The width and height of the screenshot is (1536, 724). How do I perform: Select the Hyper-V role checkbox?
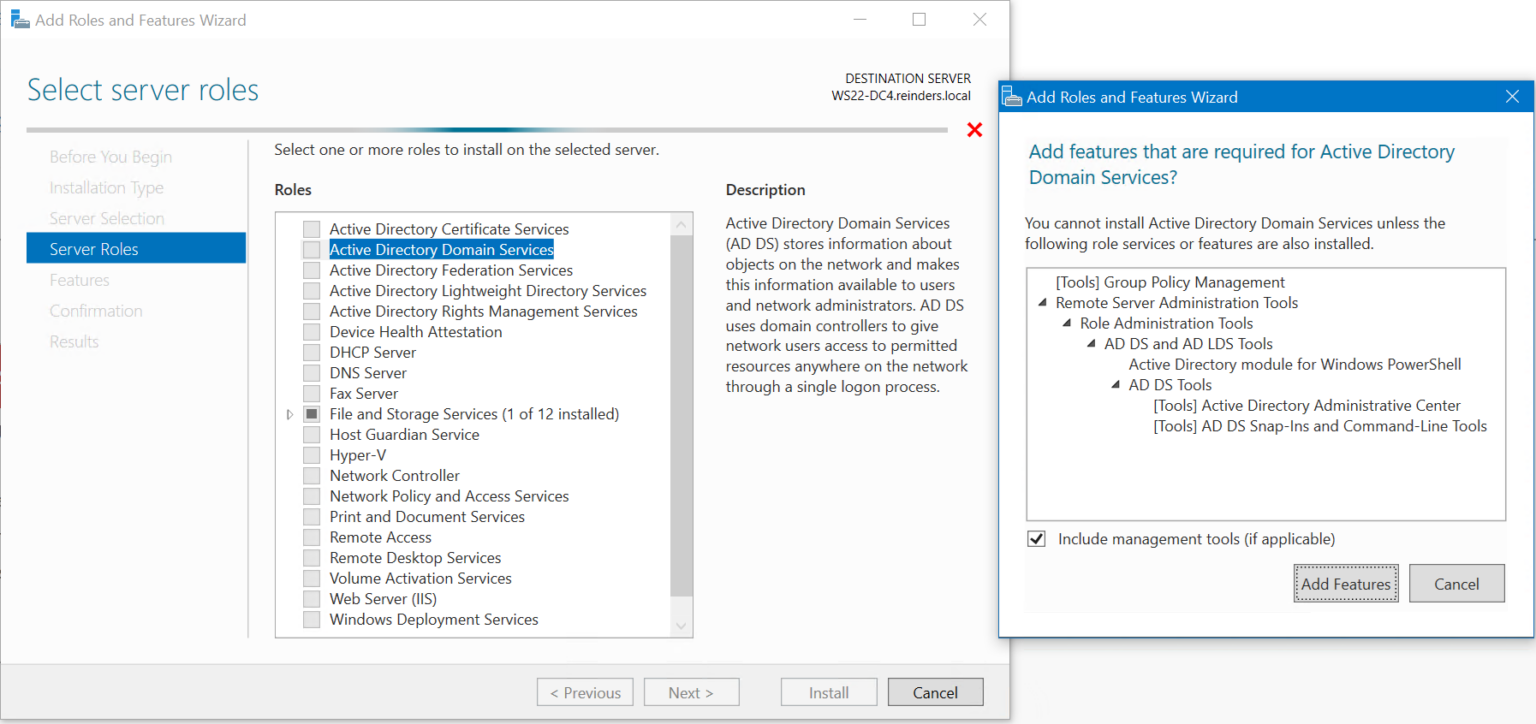point(311,454)
